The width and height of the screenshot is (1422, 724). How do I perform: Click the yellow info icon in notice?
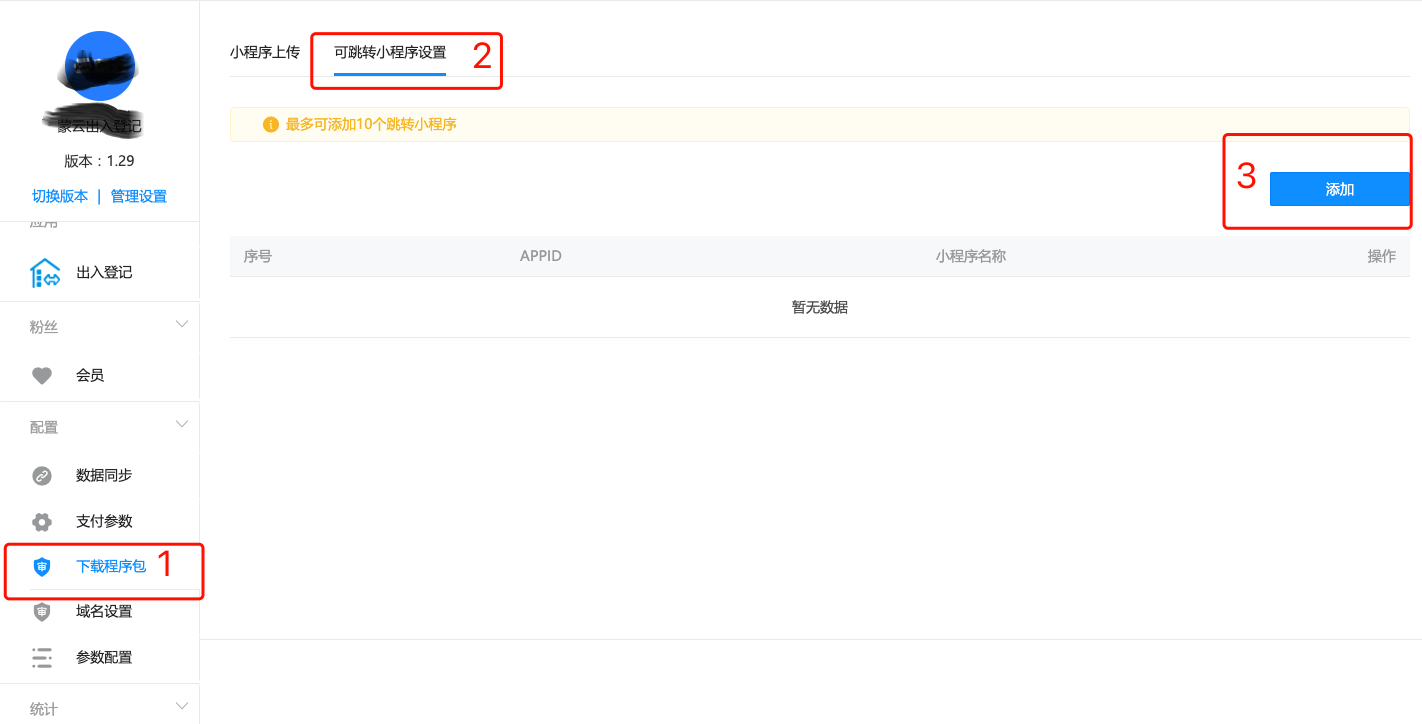point(270,125)
